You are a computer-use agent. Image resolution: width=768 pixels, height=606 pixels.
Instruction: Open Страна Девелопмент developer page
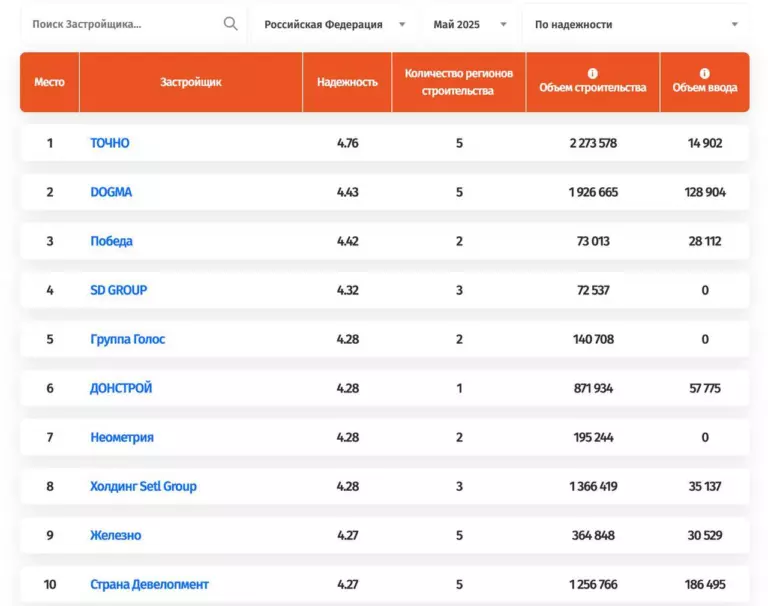(x=149, y=584)
